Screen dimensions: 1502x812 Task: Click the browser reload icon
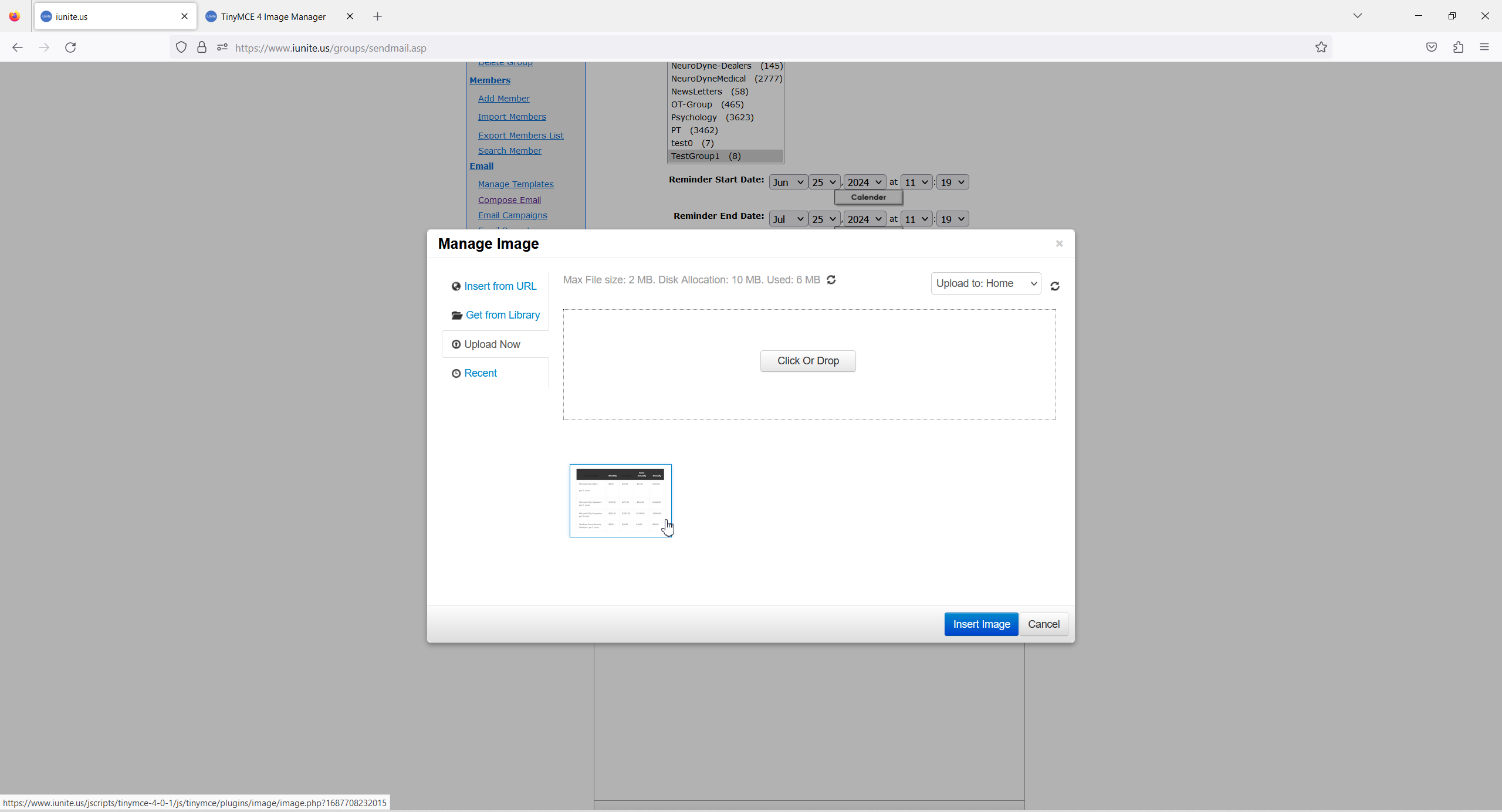[70, 48]
